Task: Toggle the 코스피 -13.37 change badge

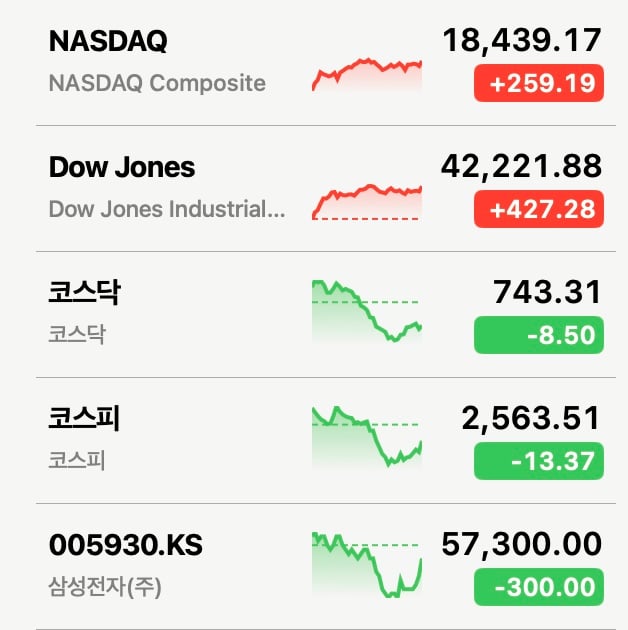Action: tap(539, 461)
